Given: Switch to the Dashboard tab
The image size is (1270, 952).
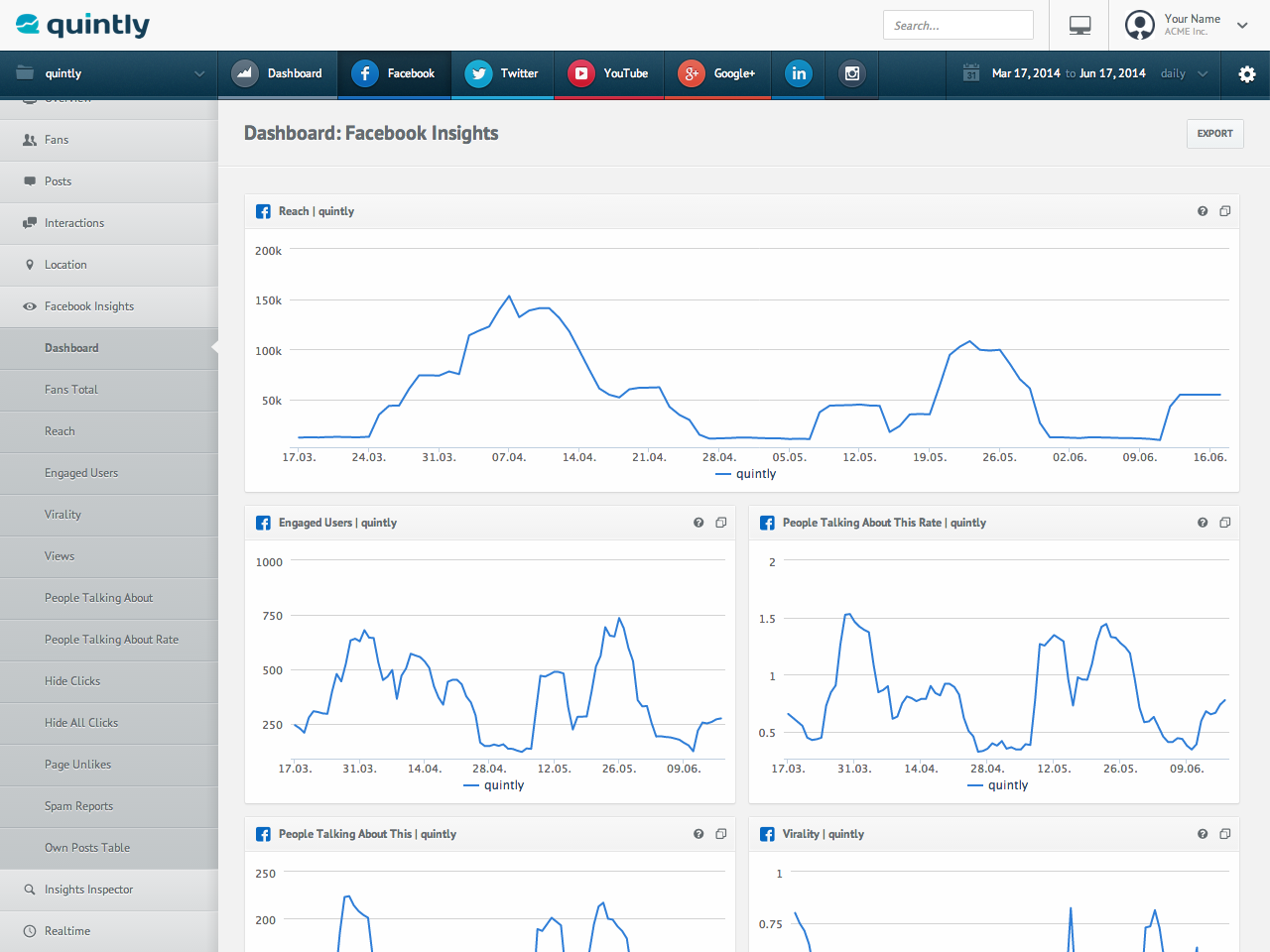Looking at the screenshot, I should 278,73.
